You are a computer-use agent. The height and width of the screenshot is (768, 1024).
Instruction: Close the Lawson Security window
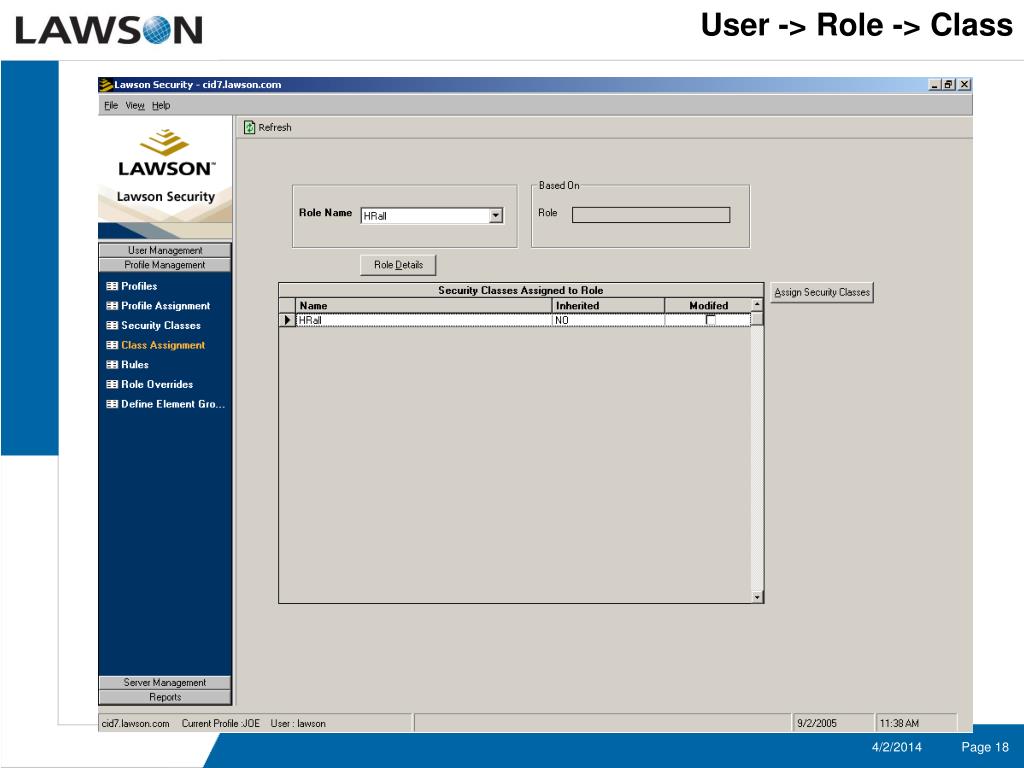click(x=965, y=85)
